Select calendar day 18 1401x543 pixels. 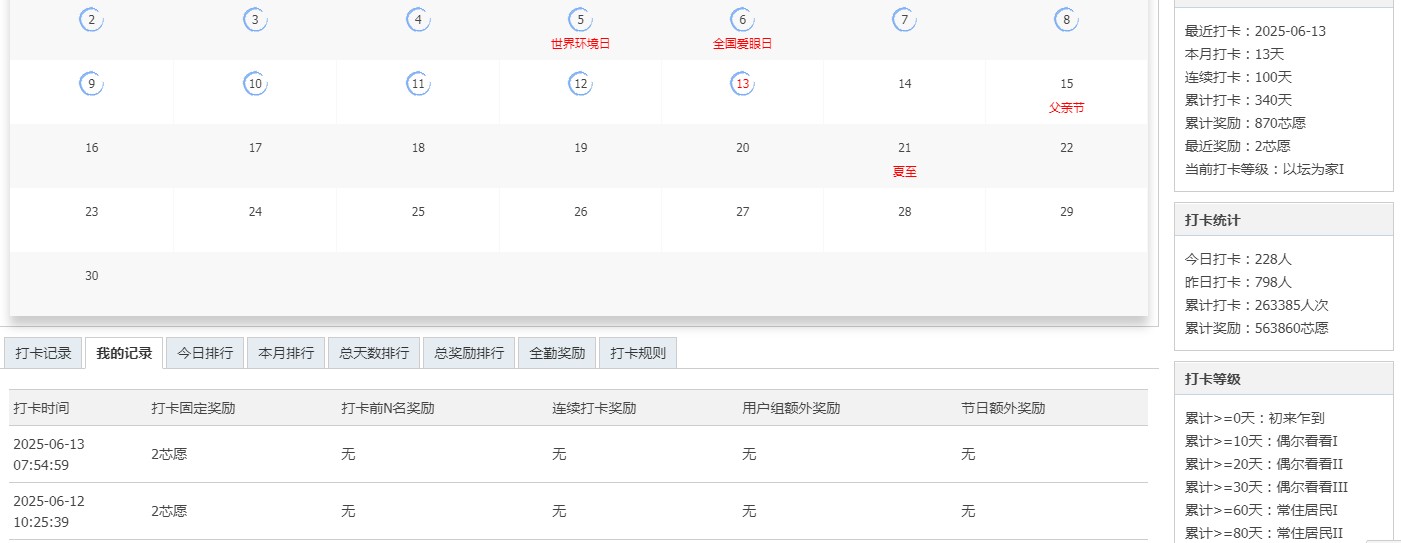[418, 148]
